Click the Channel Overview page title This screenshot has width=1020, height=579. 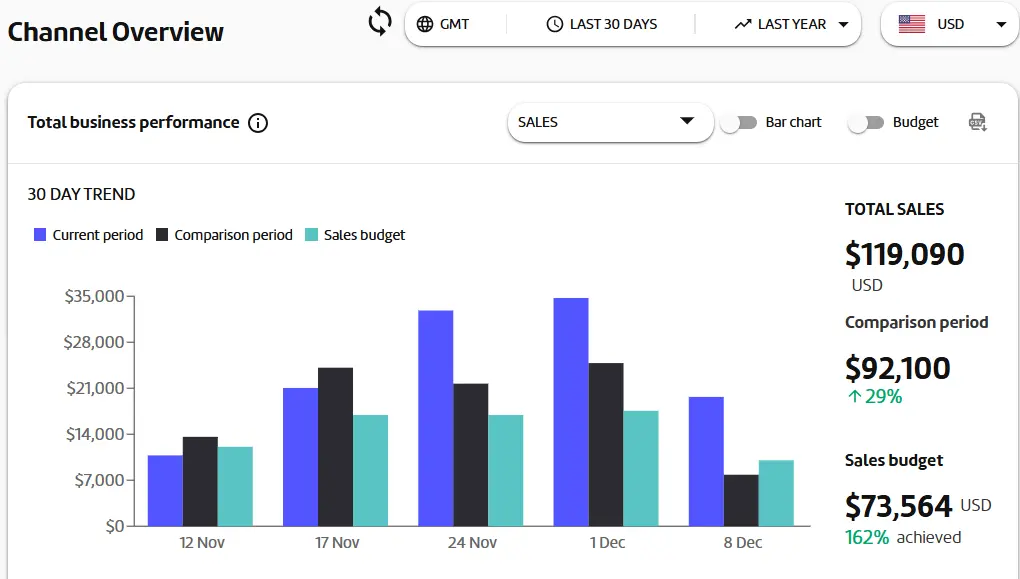click(116, 32)
